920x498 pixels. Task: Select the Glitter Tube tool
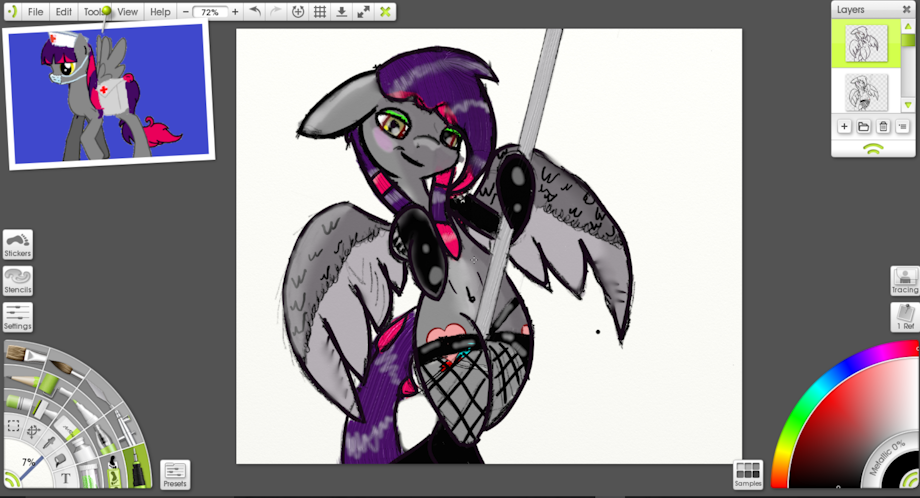(x=90, y=475)
